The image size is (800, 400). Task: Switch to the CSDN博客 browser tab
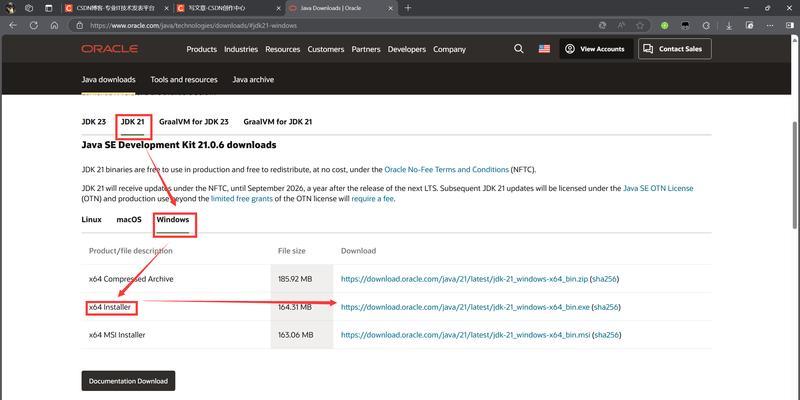point(117,8)
